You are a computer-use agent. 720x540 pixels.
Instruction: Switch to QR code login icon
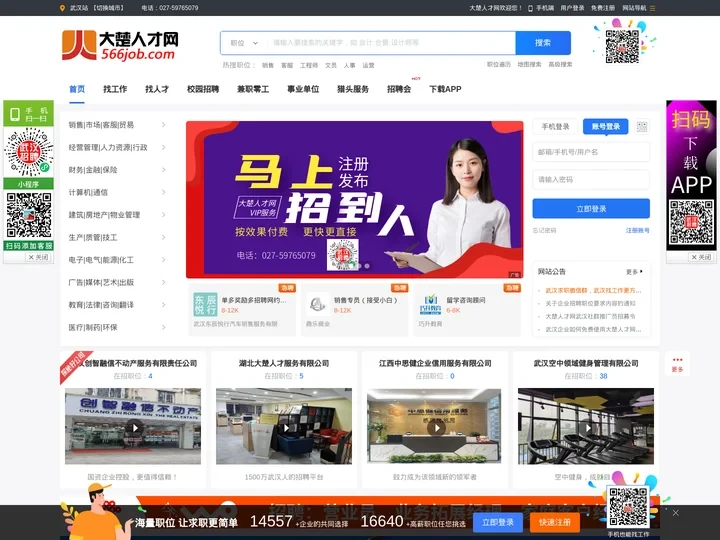(642, 126)
